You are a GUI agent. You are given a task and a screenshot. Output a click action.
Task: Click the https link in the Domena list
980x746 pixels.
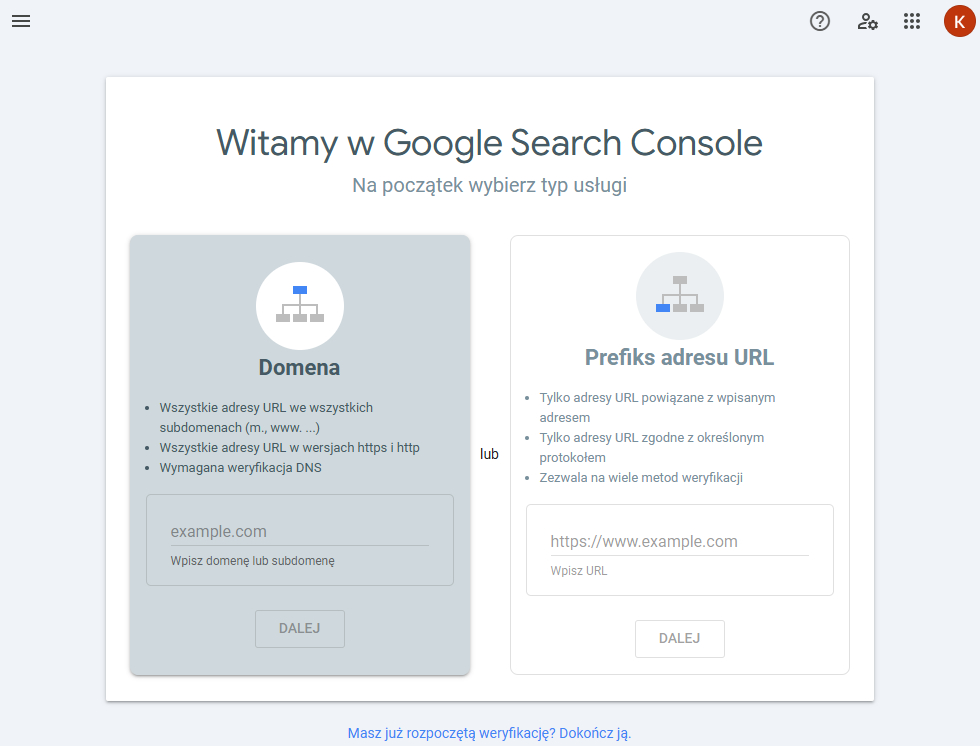(x=369, y=447)
